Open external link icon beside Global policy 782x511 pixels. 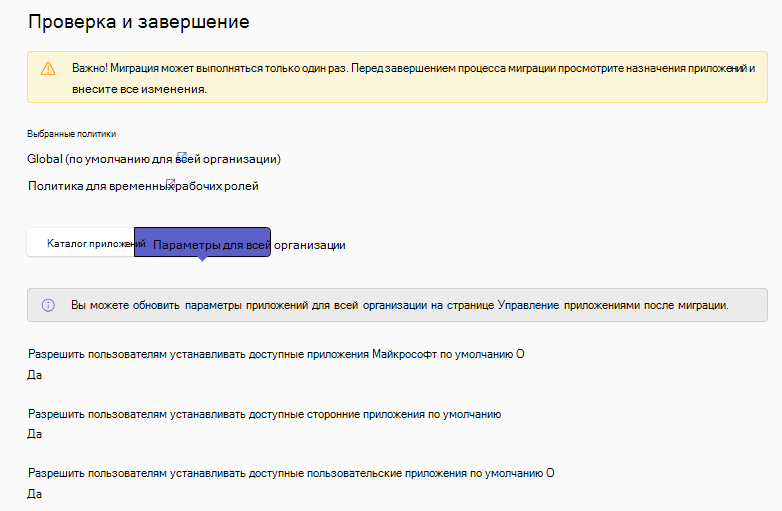coord(182,156)
